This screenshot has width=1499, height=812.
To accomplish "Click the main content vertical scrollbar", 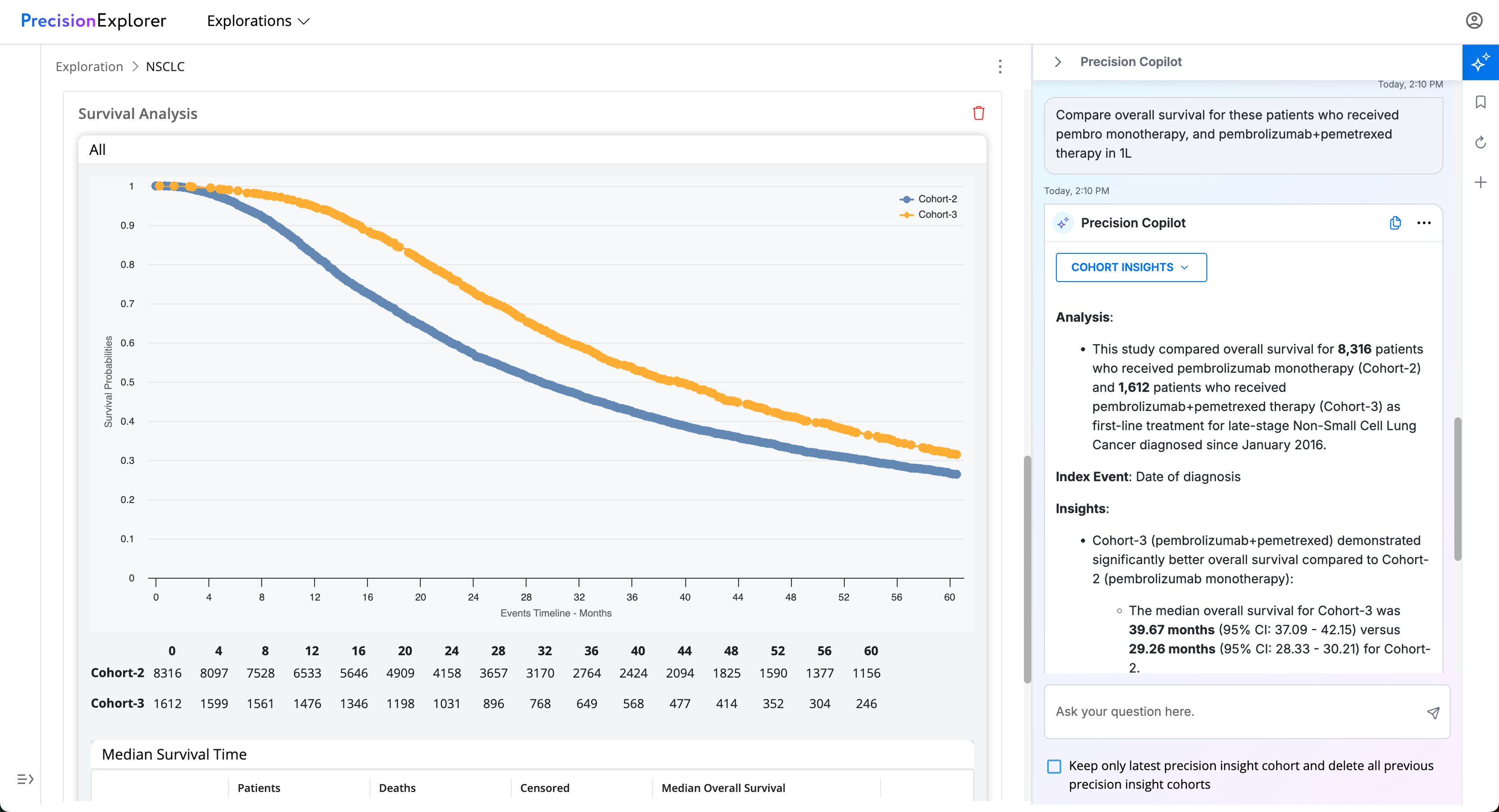I will (x=1027, y=570).
